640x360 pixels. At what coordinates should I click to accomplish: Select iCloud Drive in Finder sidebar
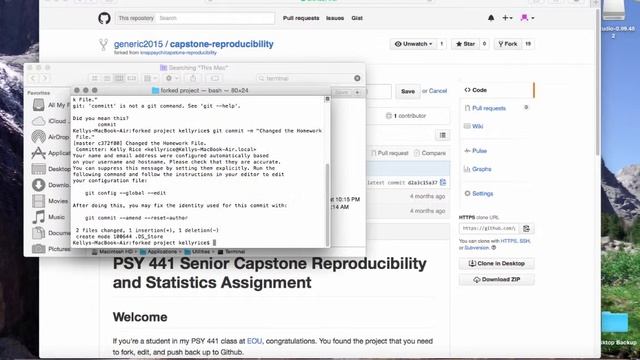tap(50, 121)
